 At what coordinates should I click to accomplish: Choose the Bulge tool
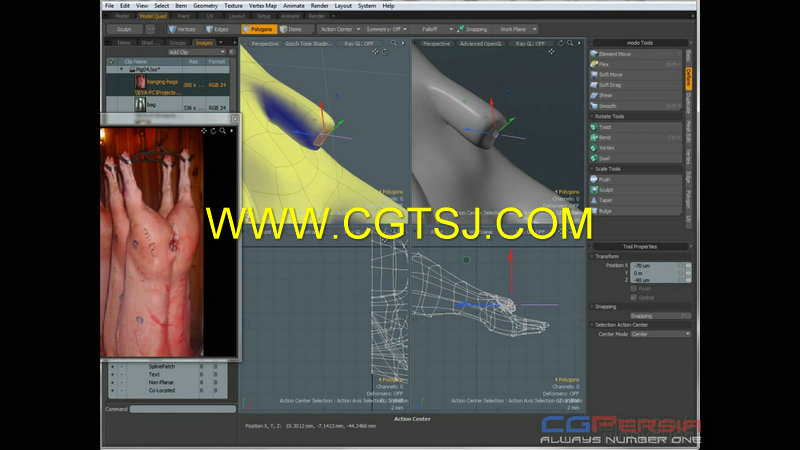(636, 211)
